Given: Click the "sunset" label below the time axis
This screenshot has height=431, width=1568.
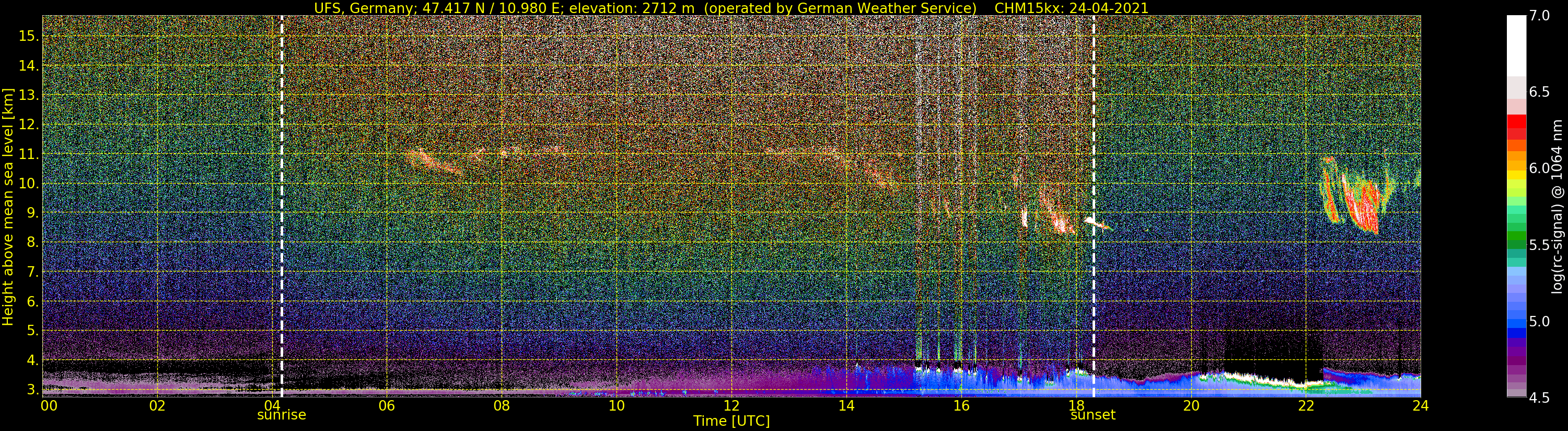Looking at the screenshot, I should point(1093,415).
